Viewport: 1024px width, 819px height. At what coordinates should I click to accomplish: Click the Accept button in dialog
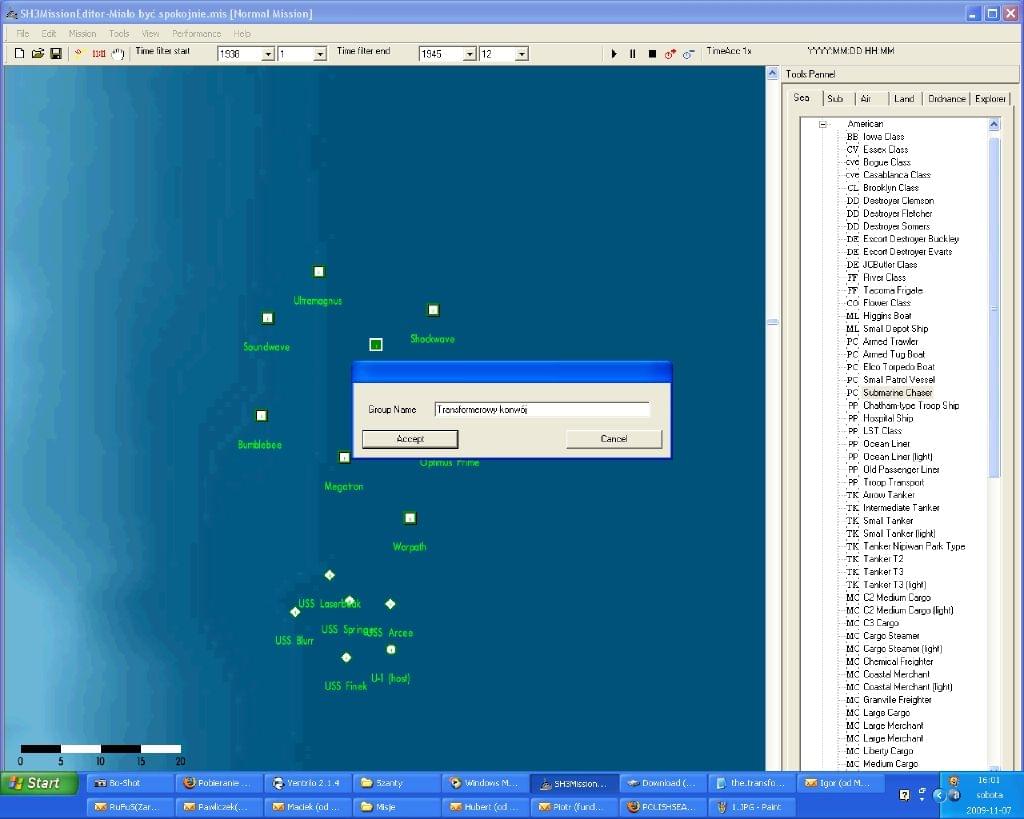coord(410,439)
